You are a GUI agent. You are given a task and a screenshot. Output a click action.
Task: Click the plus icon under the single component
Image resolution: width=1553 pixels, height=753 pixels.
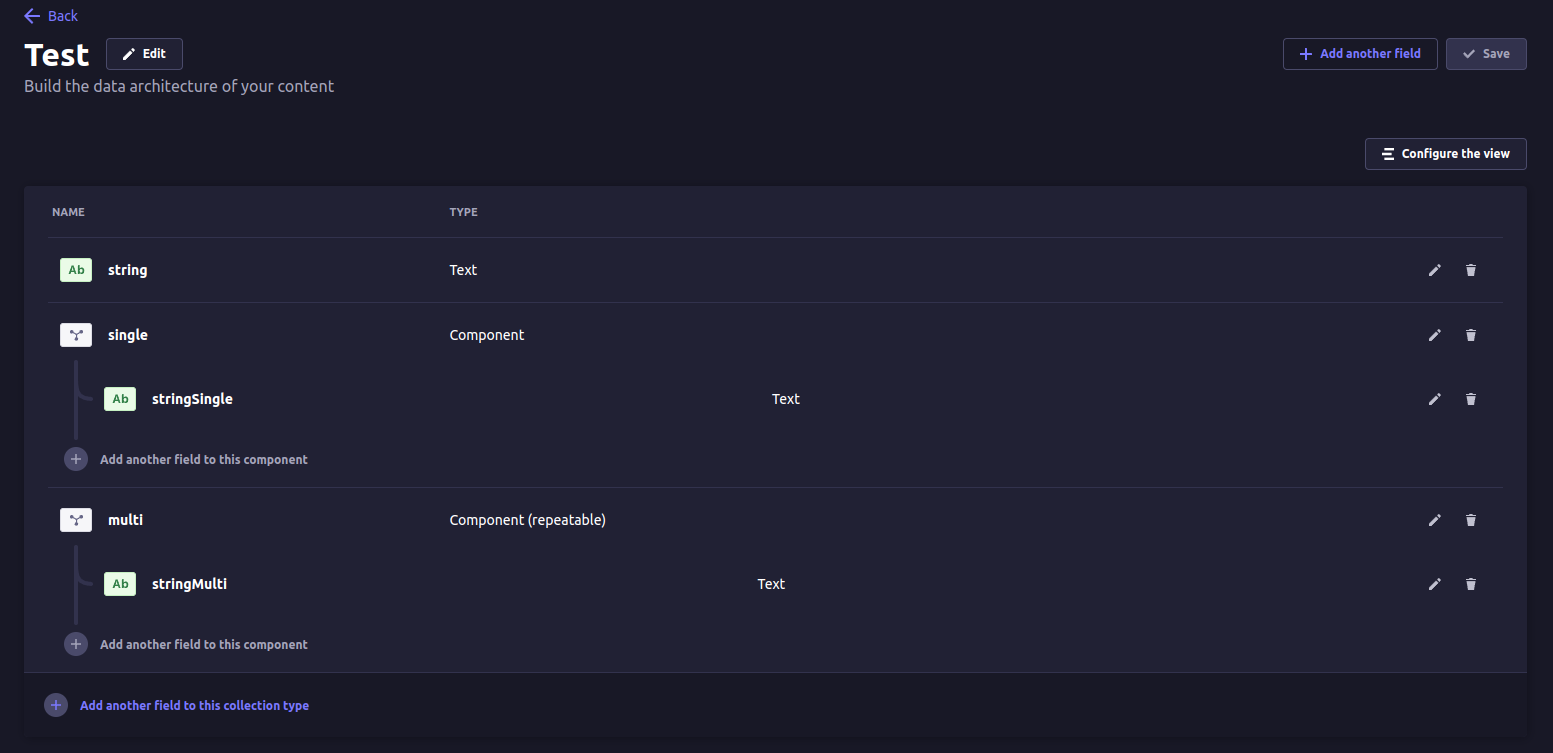click(76, 458)
